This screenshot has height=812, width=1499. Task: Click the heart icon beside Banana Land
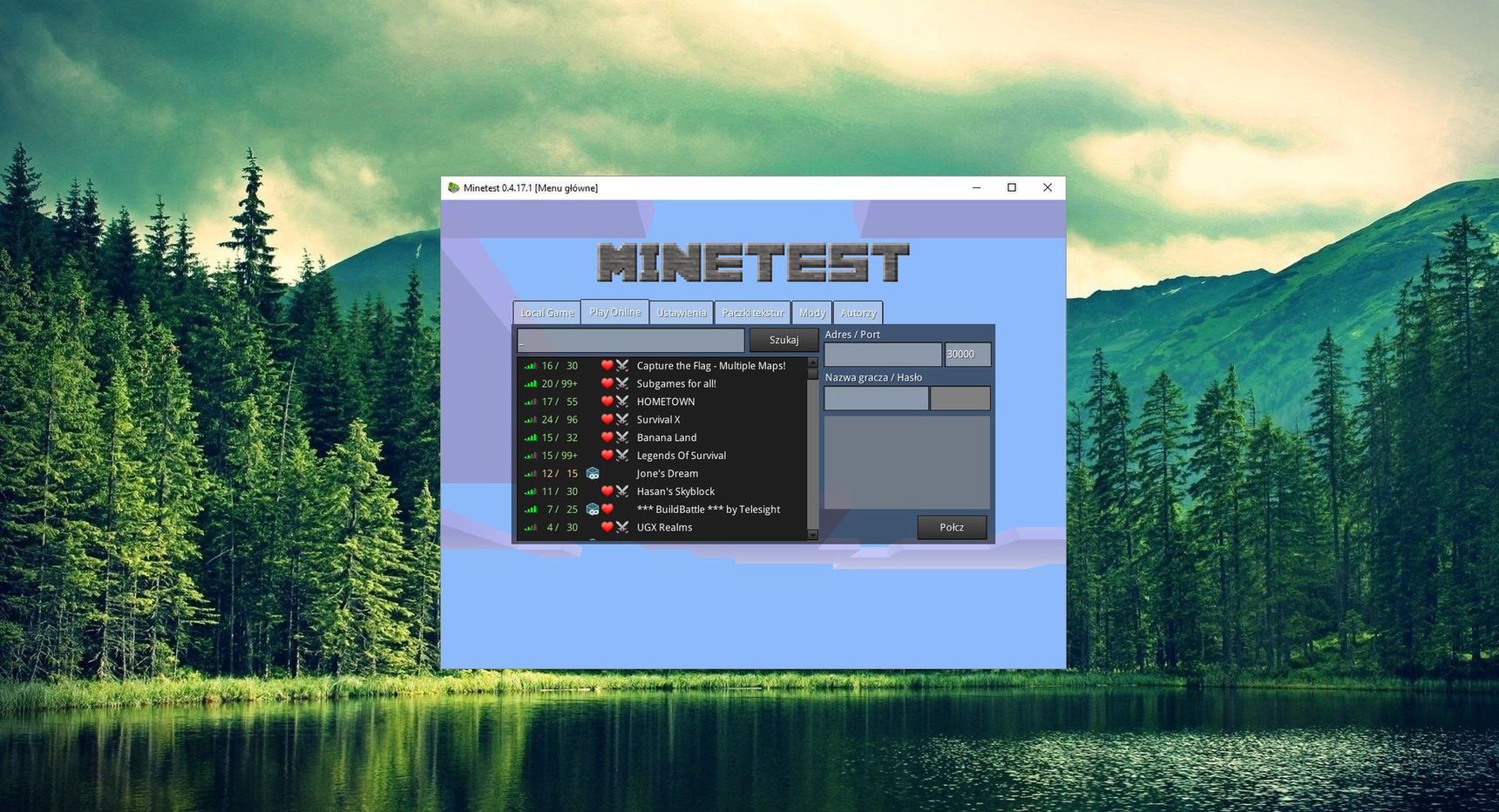[607, 437]
